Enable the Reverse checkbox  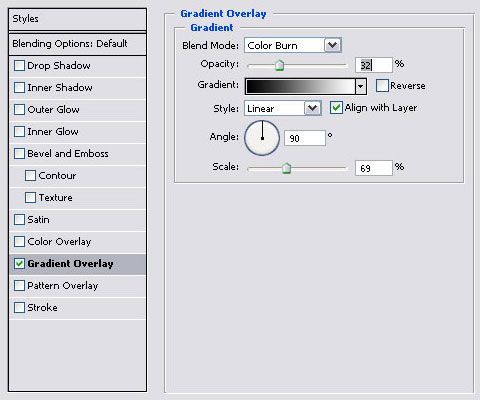tap(382, 86)
